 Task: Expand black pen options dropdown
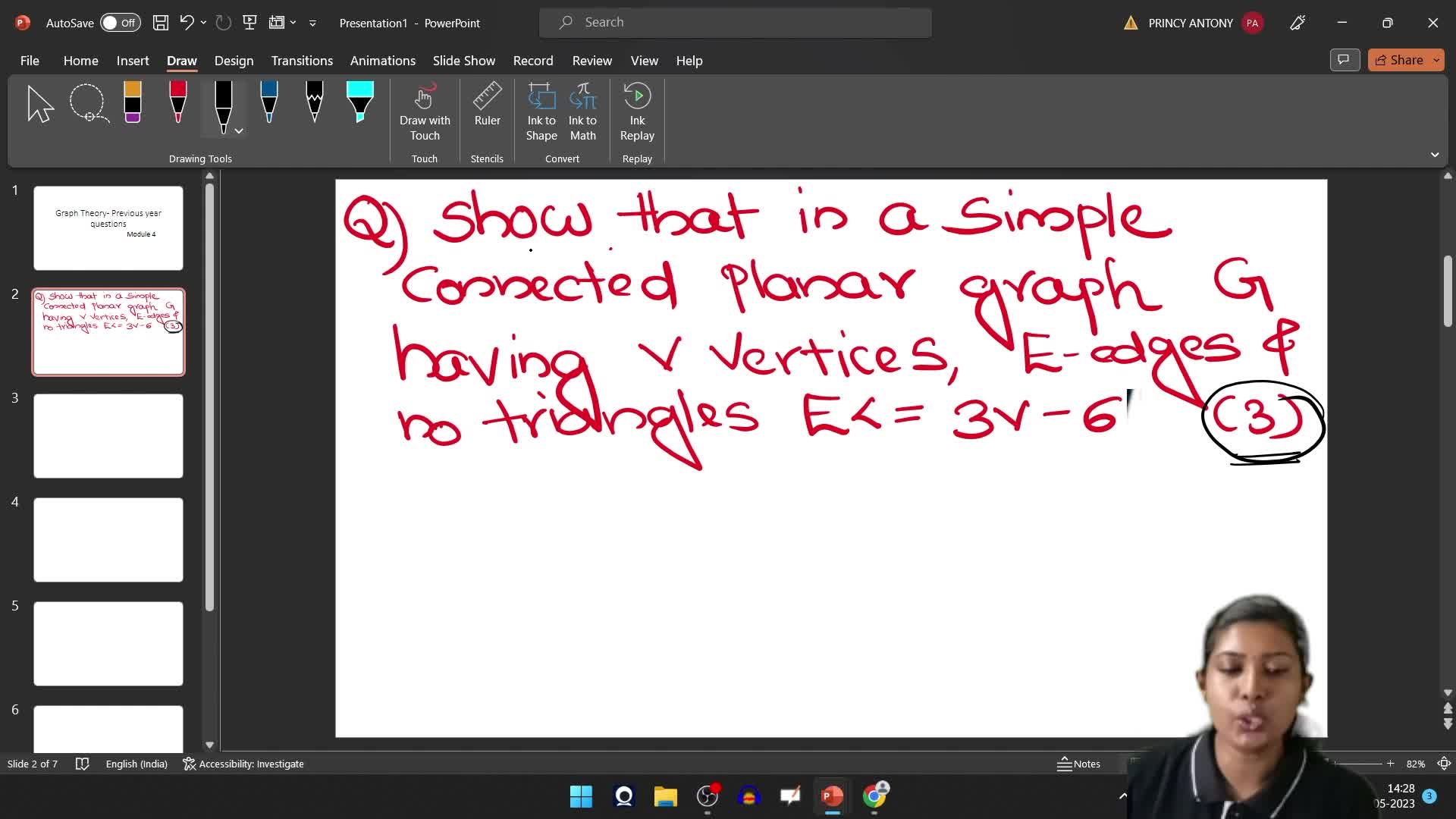pos(239,131)
